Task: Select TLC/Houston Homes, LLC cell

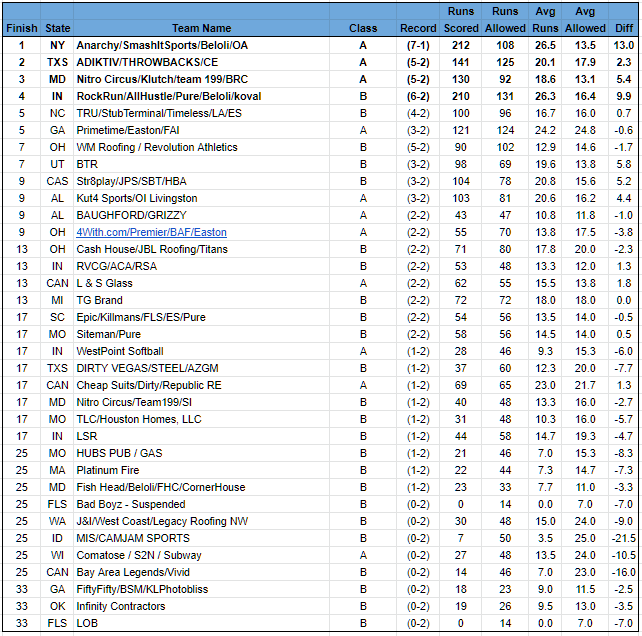Action: 201,419
